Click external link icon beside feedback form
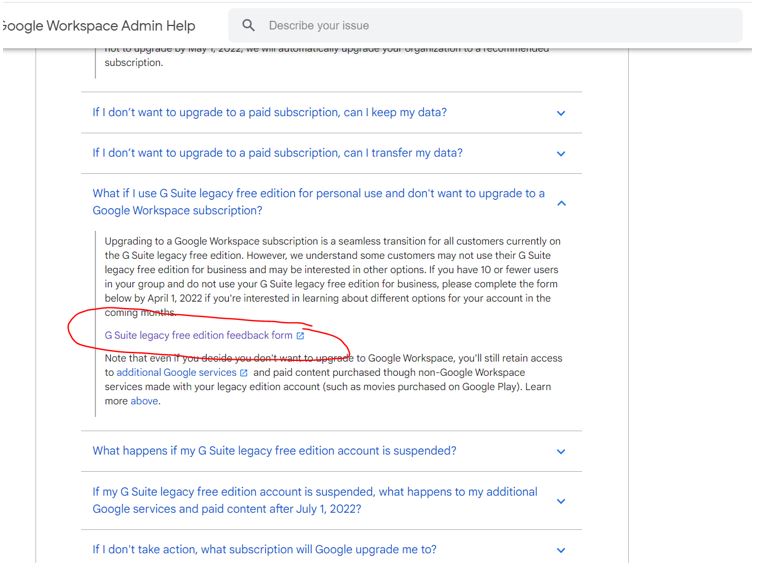The height and width of the screenshot is (588, 761). 300,336
